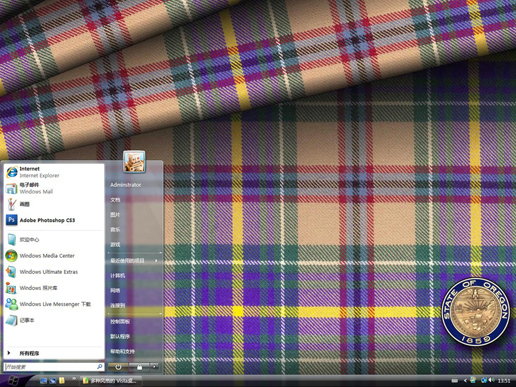Click the yellow quick launch icon
This screenshot has height=387, width=516.
[62, 381]
